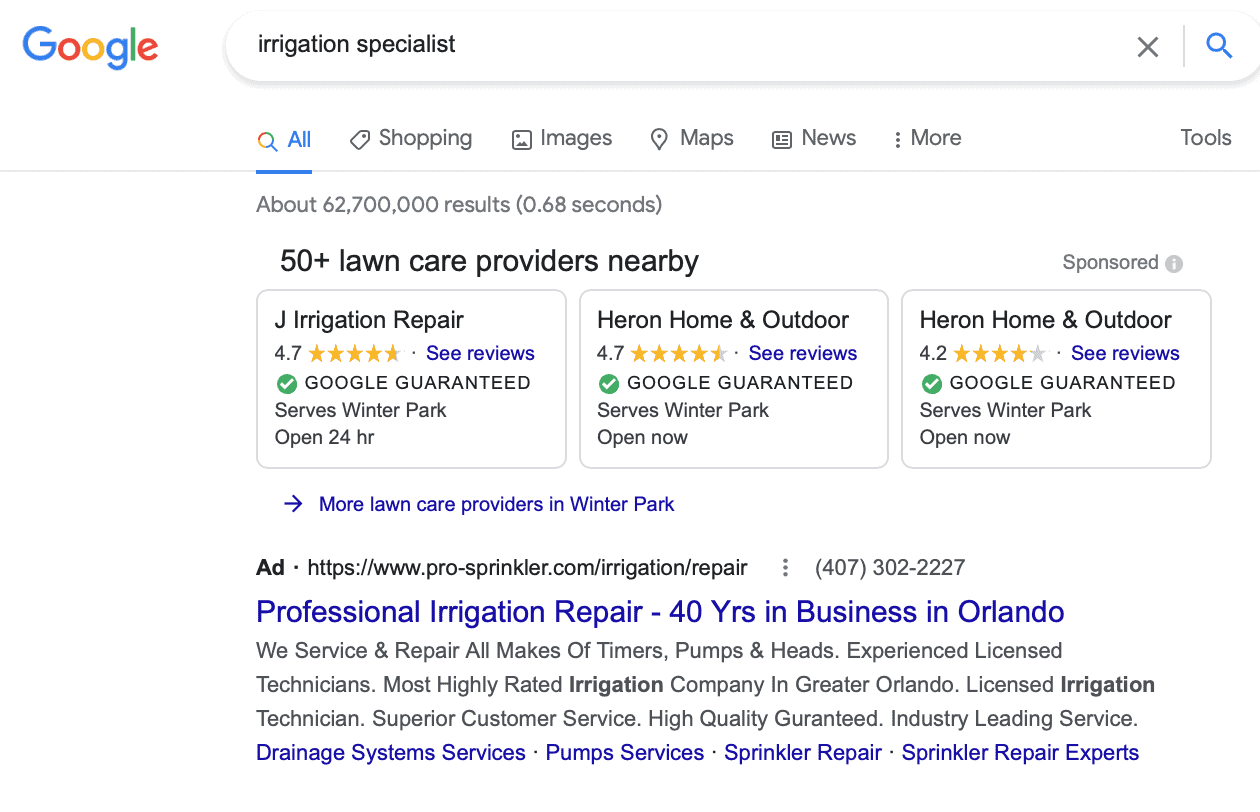Click the J Irrigation Repair business name

pos(369,320)
